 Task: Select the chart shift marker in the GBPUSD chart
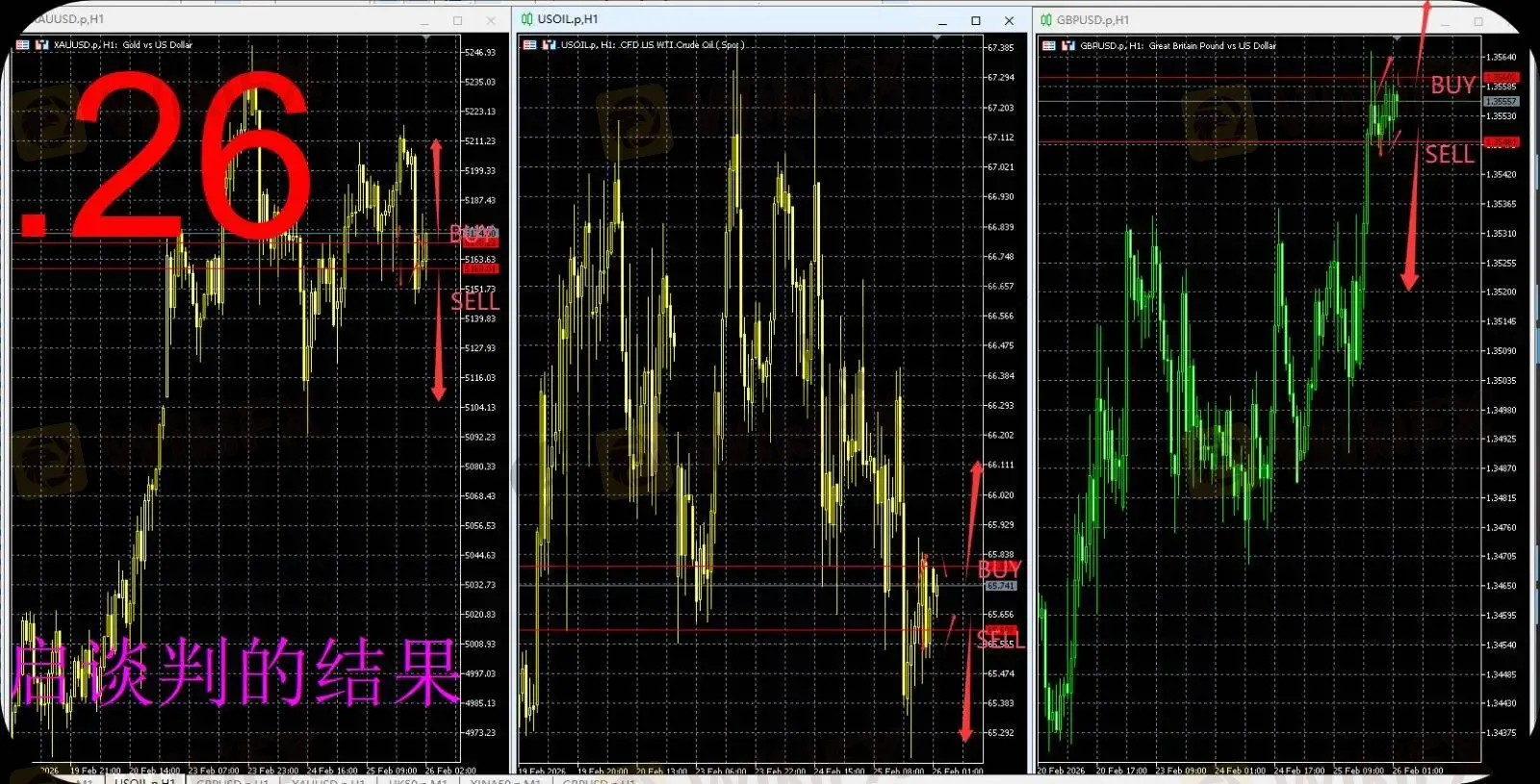point(1397,38)
